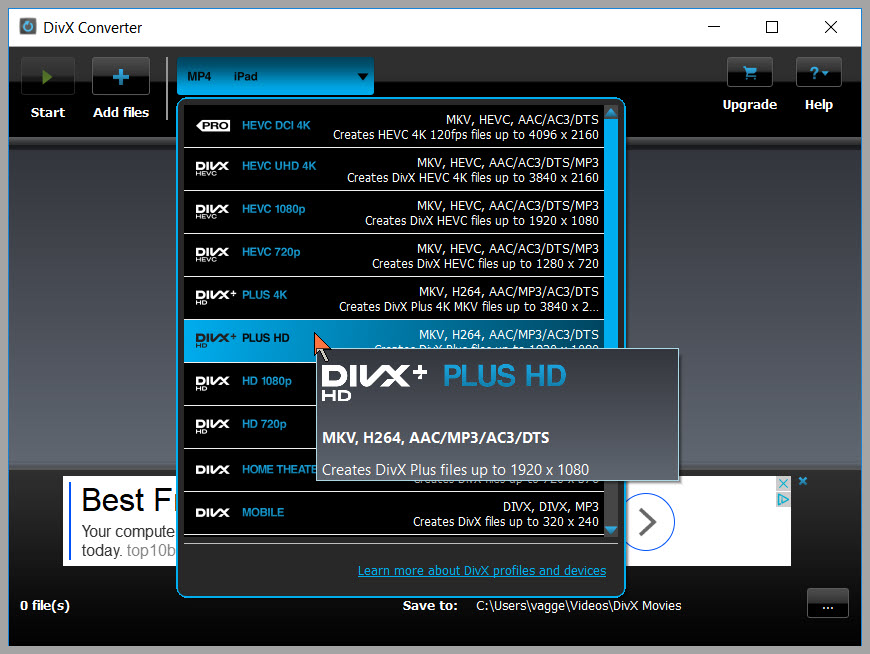Click the Add files plus icon
Image resolution: width=870 pixels, height=654 pixels.
pyautogui.click(x=120, y=77)
